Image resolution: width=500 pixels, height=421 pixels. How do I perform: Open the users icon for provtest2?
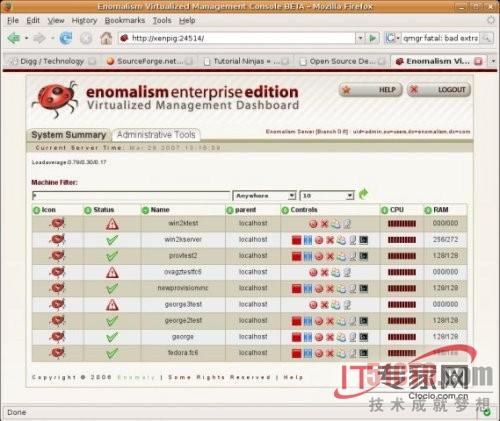point(341,256)
